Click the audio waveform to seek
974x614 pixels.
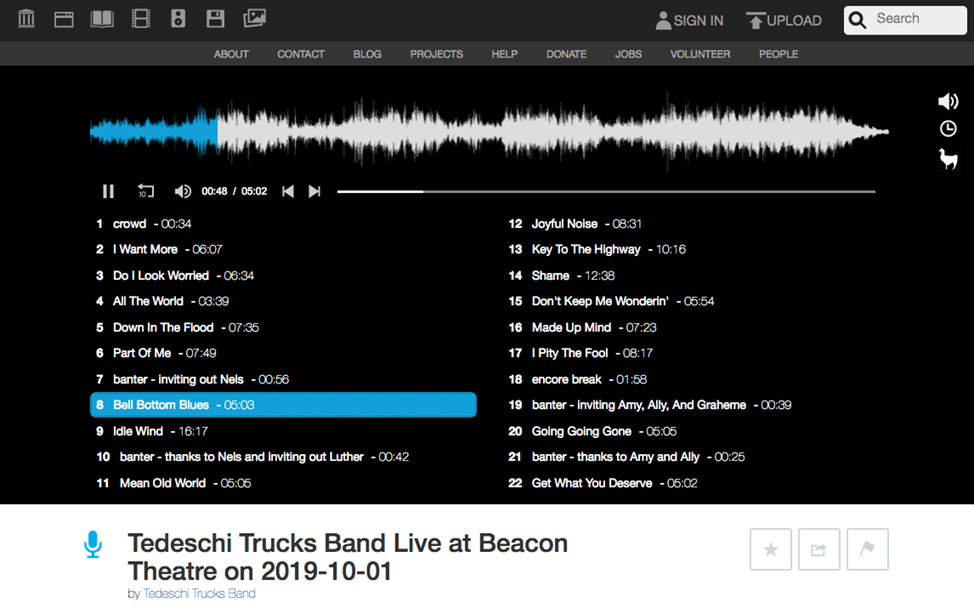(489, 132)
